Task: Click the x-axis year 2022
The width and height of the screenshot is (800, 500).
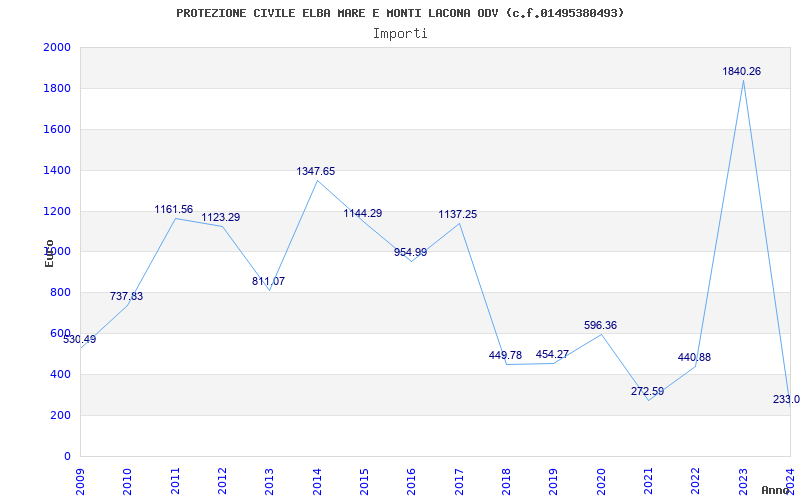Action: 696,482
